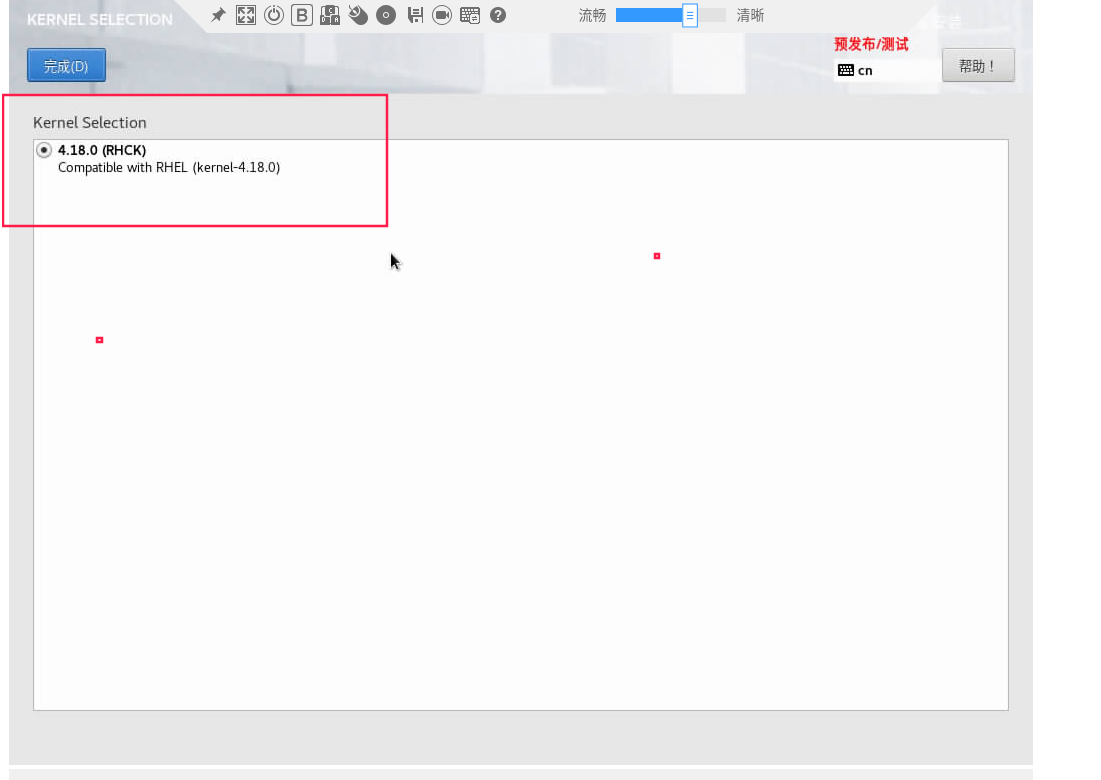
Task: Click the pin icon in the toolbar
Action: [218, 15]
